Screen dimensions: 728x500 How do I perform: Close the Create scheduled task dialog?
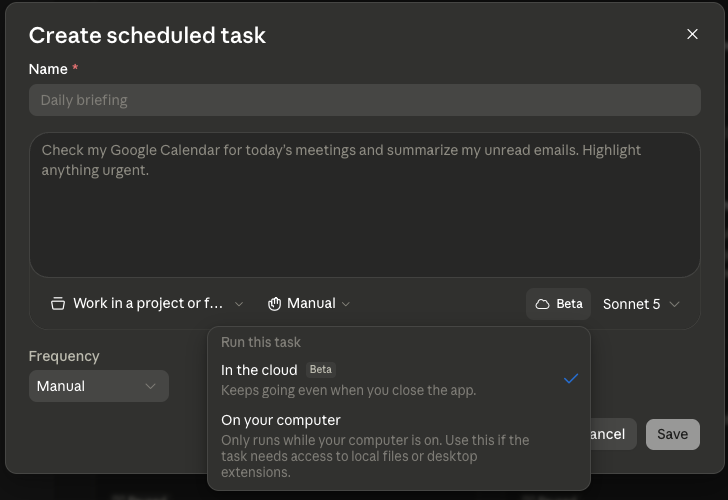pos(692,34)
